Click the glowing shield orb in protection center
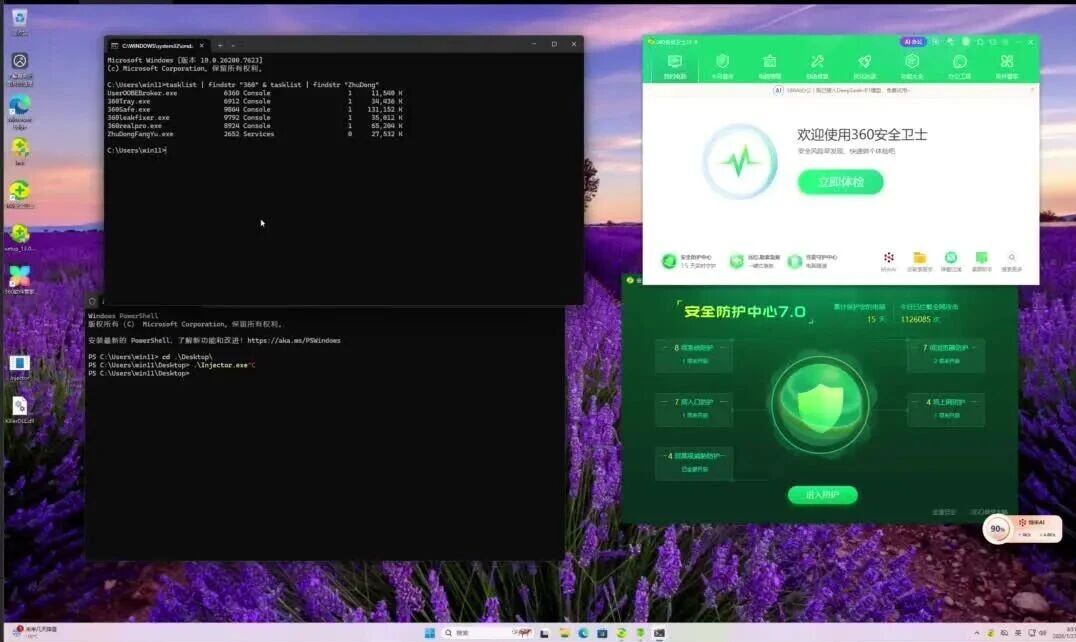 [x=820, y=404]
